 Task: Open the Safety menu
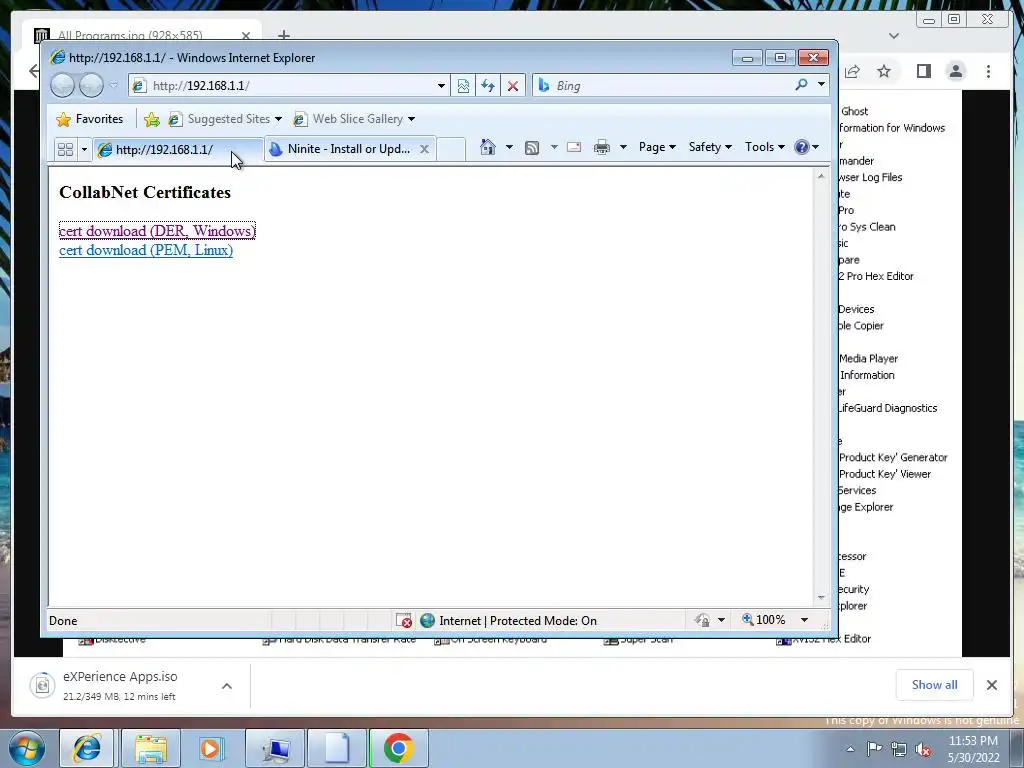pyautogui.click(x=711, y=147)
